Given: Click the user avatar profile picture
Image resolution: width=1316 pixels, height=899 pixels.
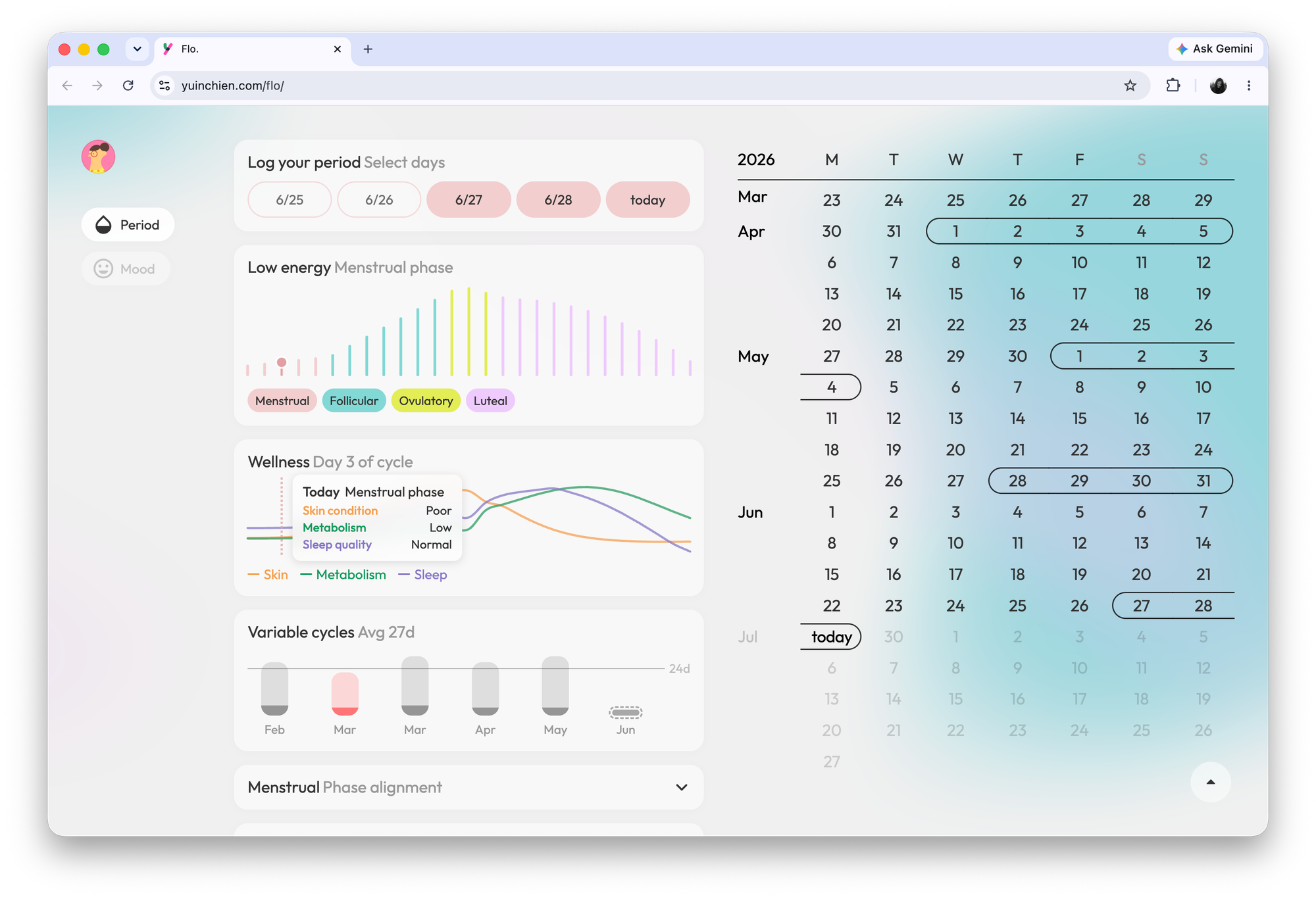Looking at the screenshot, I should coord(99,157).
